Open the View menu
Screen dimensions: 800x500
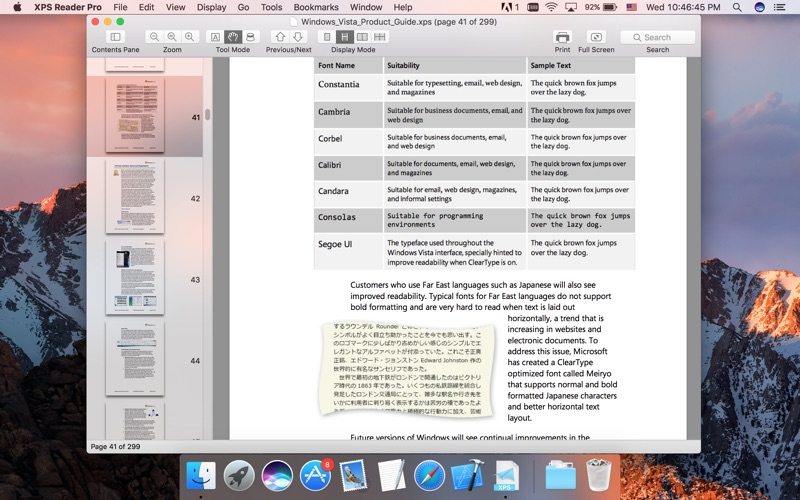click(176, 7)
